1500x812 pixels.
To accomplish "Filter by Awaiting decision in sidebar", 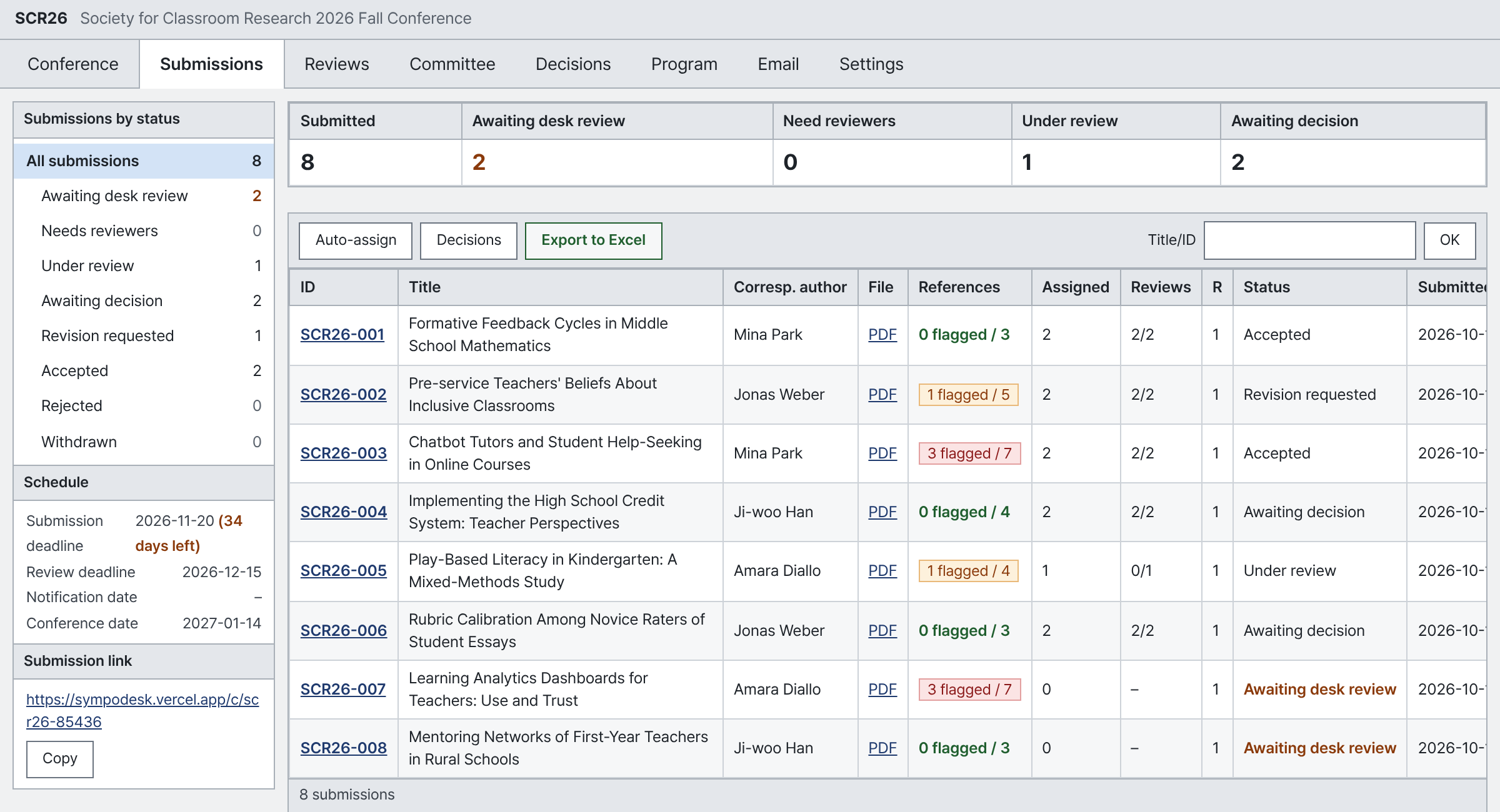I will pos(144,301).
